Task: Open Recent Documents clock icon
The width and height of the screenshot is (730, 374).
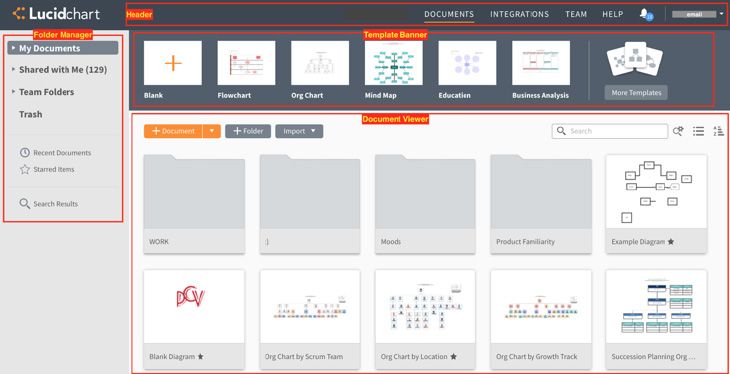Action: (25, 153)
